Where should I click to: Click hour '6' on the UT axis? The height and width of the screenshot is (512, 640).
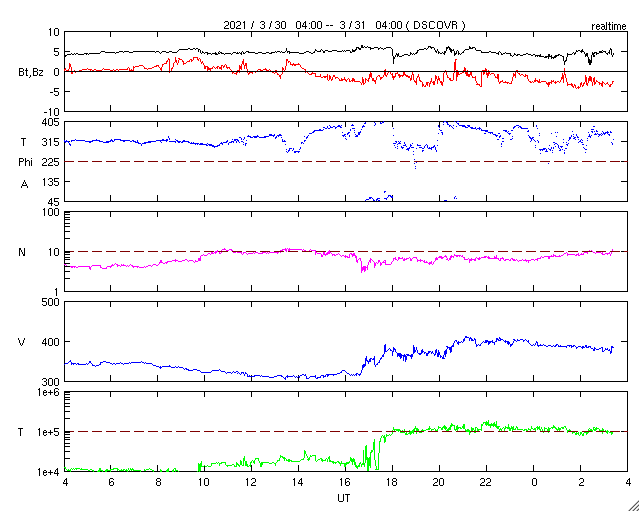click(x=111, y=482)
